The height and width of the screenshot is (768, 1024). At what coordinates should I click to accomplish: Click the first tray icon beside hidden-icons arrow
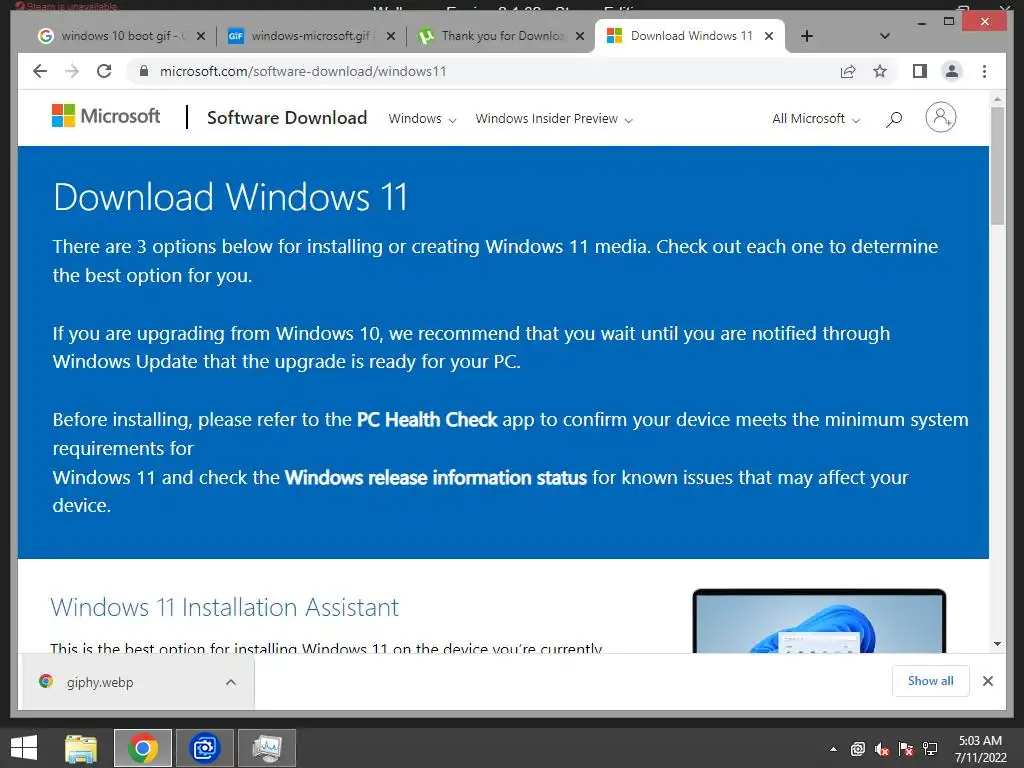pos(857,749)
